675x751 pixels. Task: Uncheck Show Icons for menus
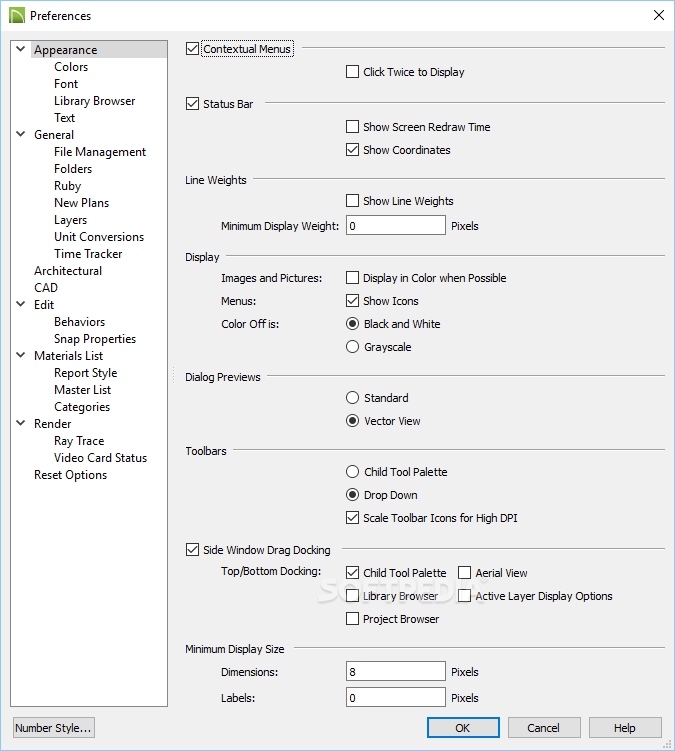coord(352,301)
